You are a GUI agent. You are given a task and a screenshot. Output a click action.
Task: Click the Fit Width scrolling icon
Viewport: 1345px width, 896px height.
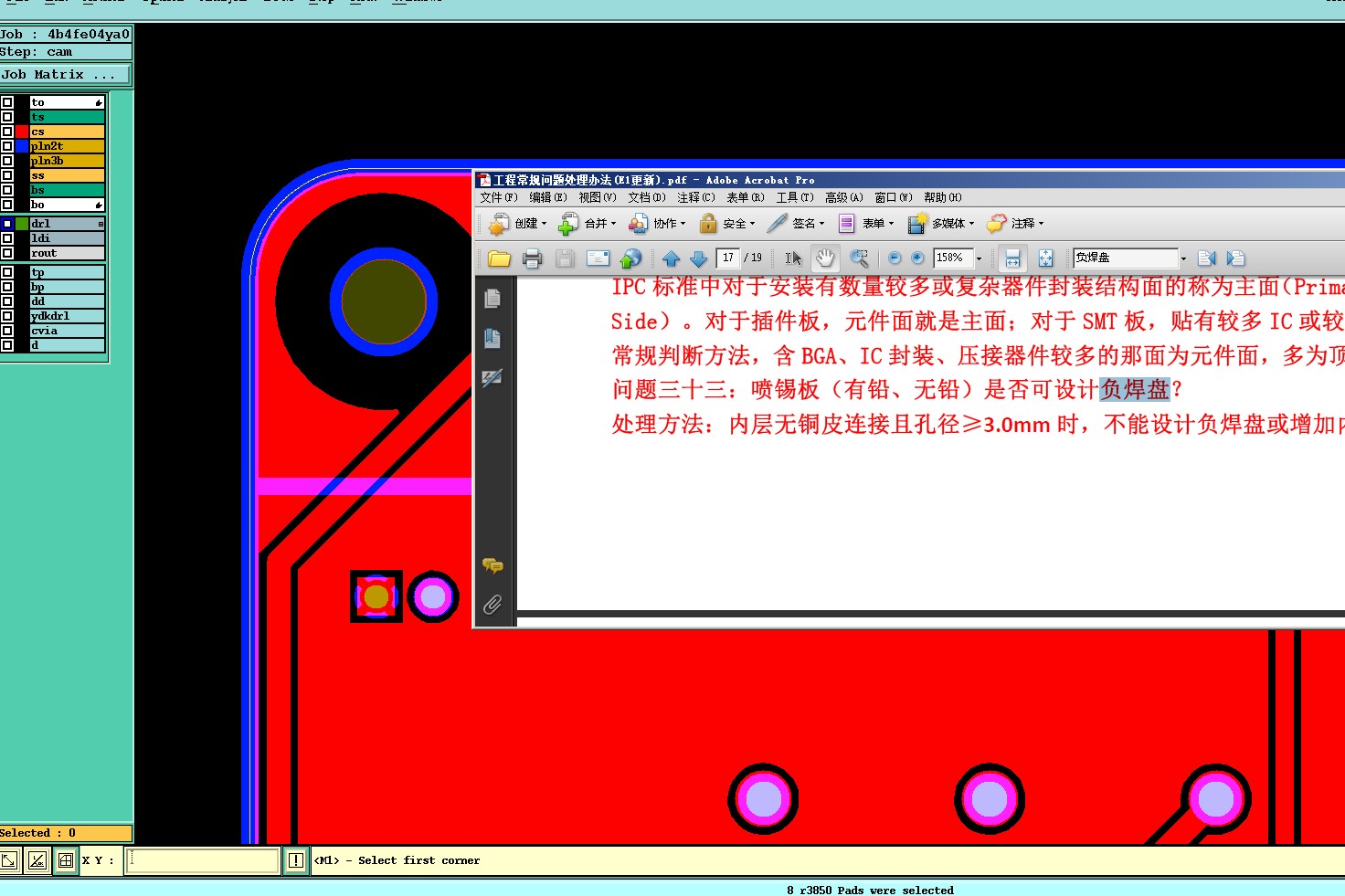(1012, 258)
